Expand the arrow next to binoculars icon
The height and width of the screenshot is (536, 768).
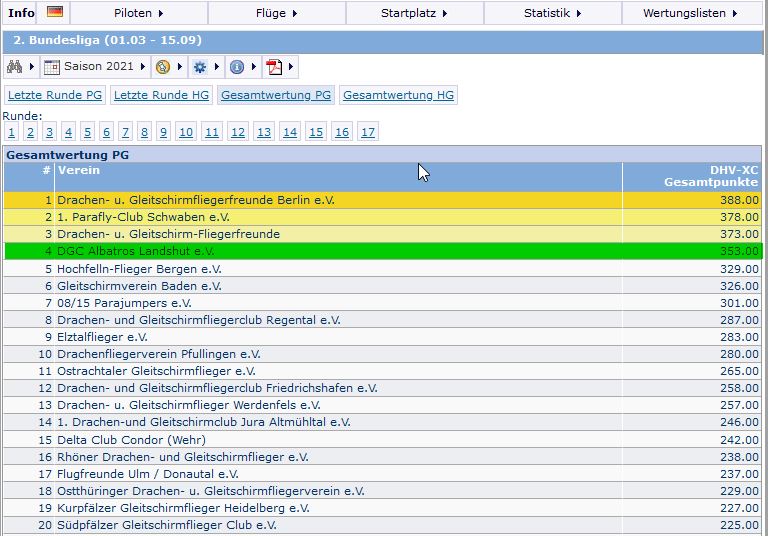pyautogui.click(x=32, y=67)
